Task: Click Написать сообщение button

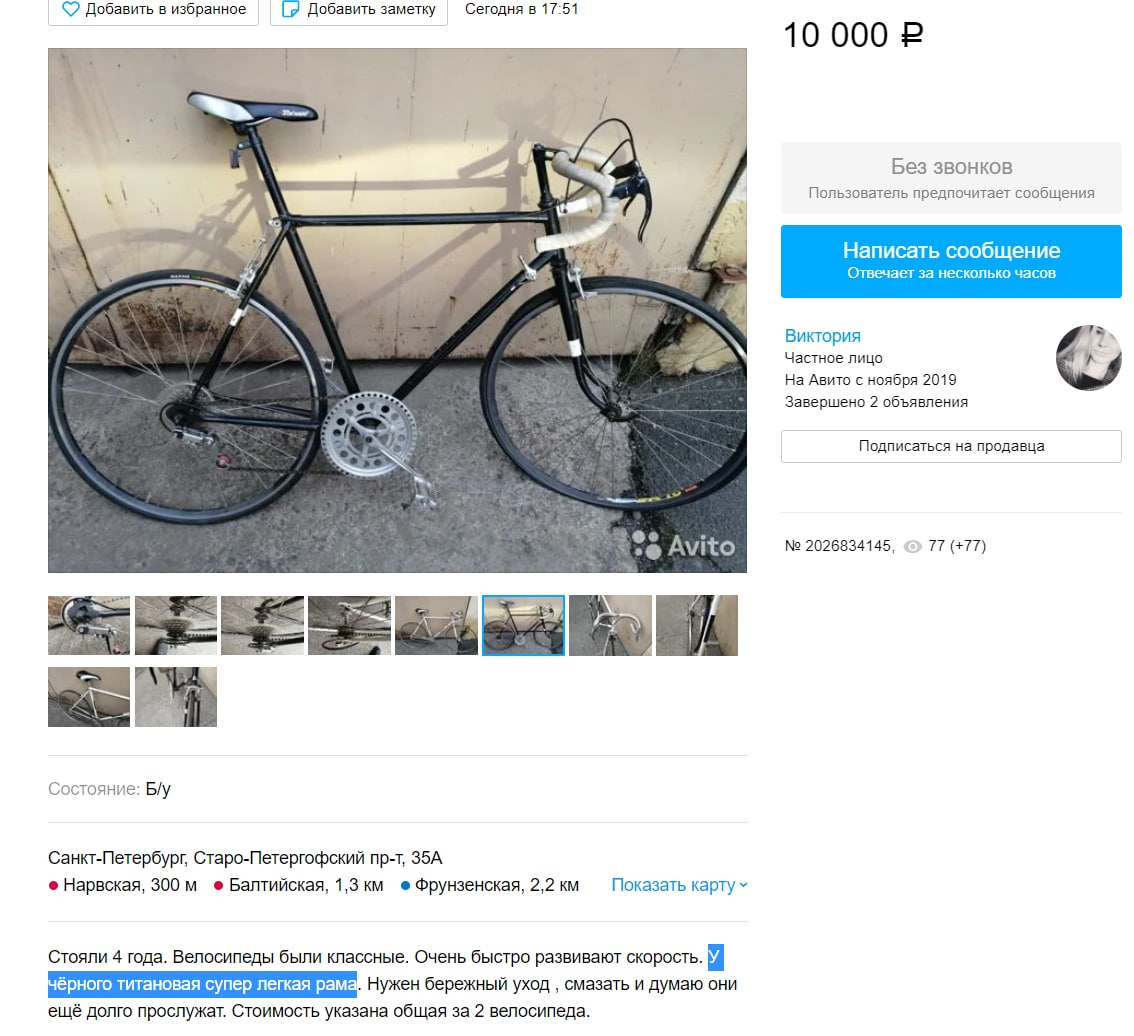Action: click(951, 261)
